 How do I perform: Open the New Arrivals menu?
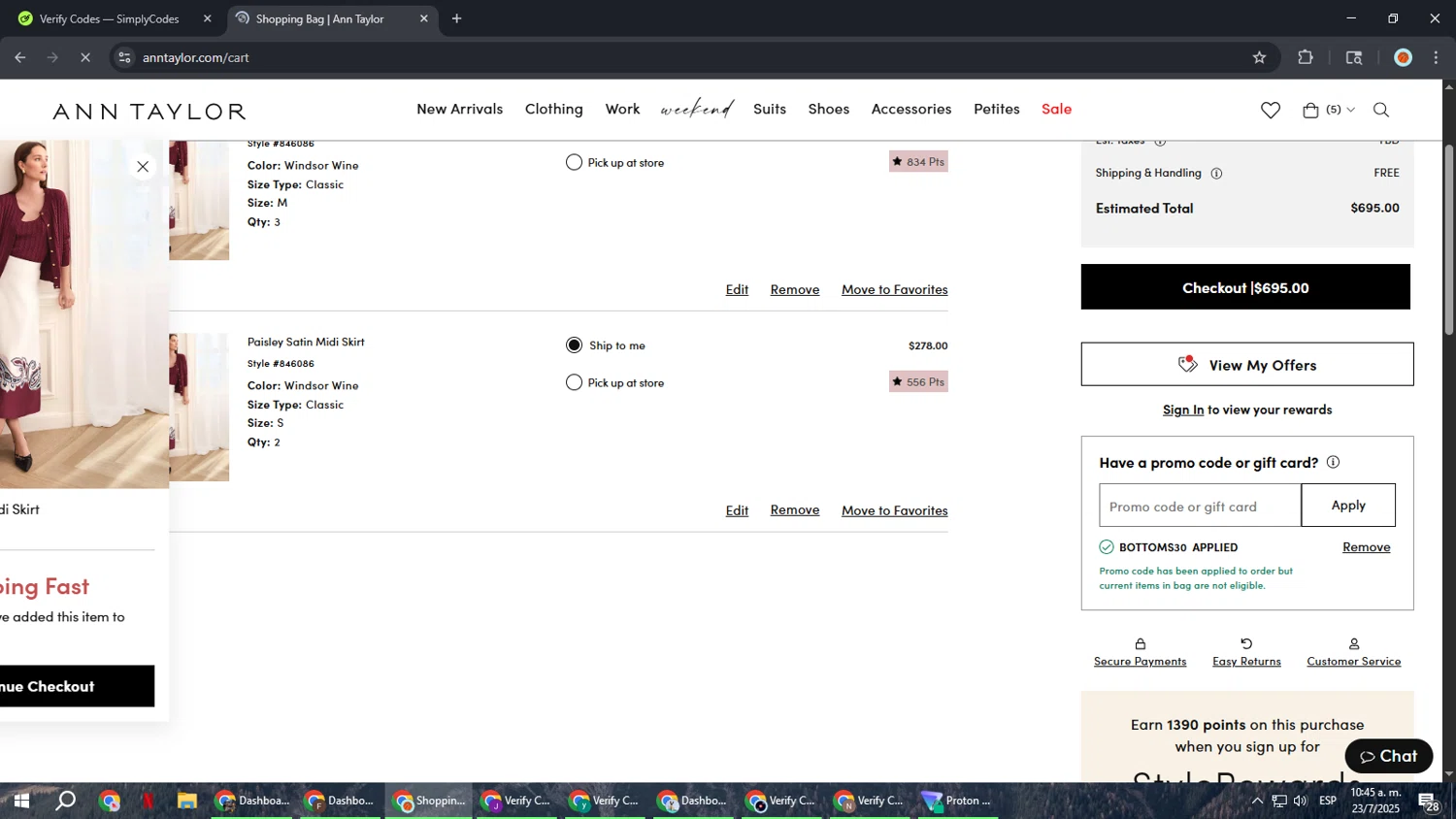[x=460, y=109]
